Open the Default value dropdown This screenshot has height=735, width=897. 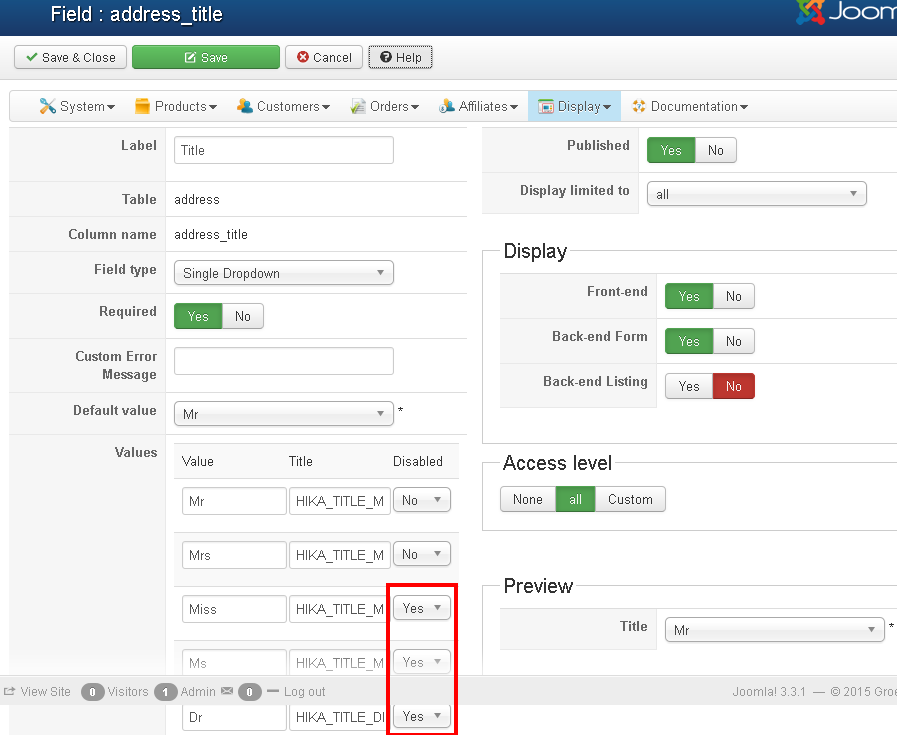click(x=284, y=414)
